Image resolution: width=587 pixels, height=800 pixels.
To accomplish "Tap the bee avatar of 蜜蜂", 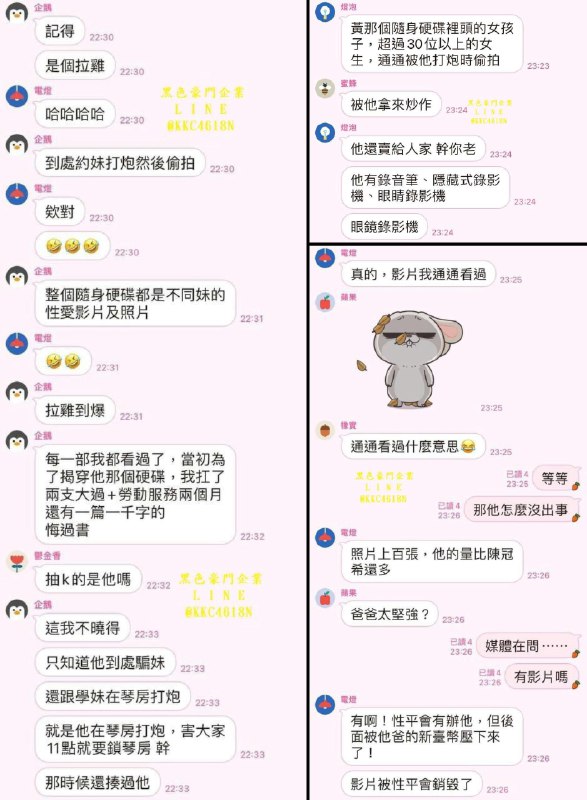I will click(325, 89).
